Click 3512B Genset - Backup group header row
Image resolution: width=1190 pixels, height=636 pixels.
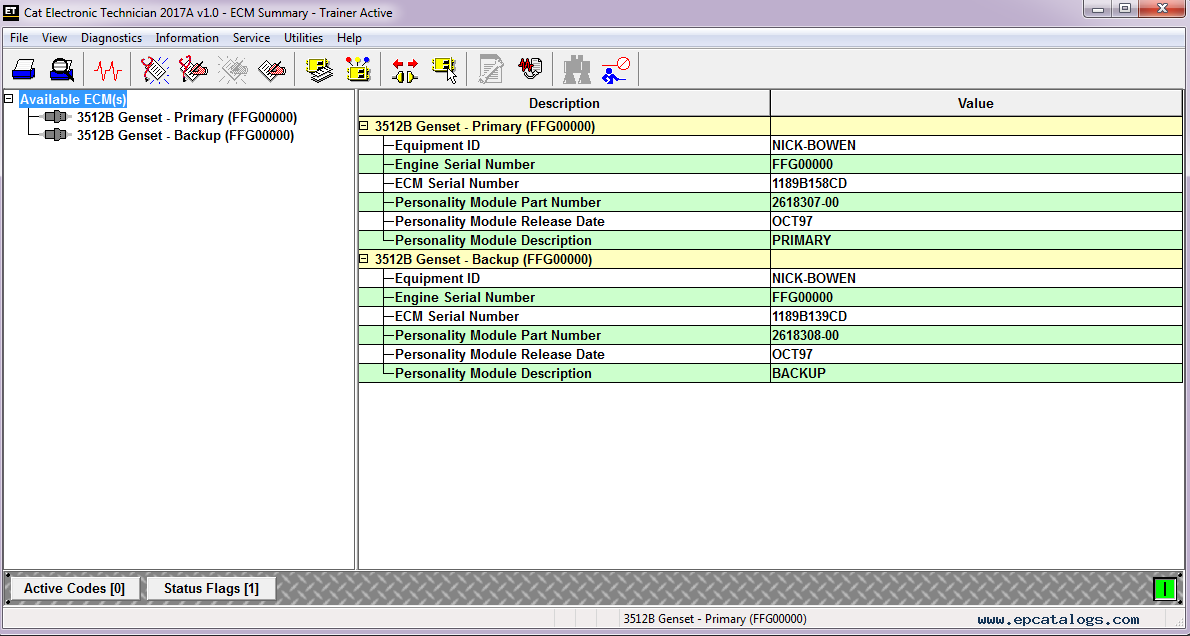click(x=770, y=260)
